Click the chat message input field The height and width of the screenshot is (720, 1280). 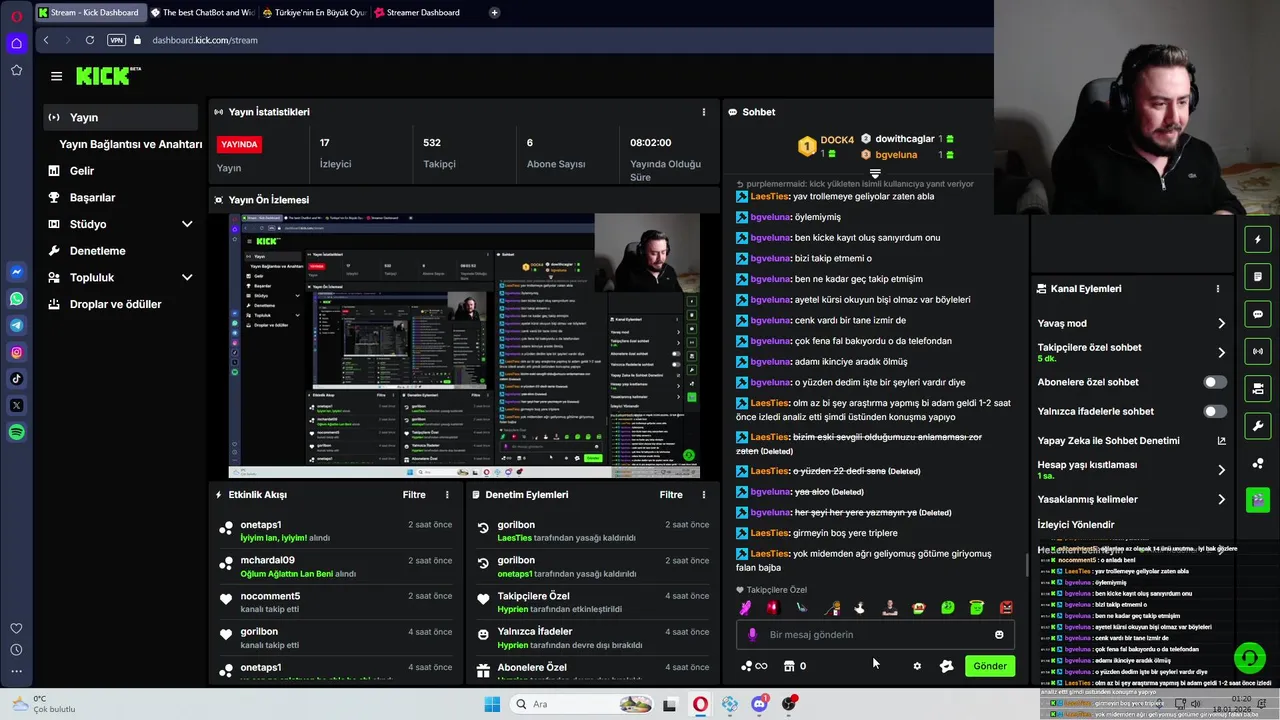(876, 634)
